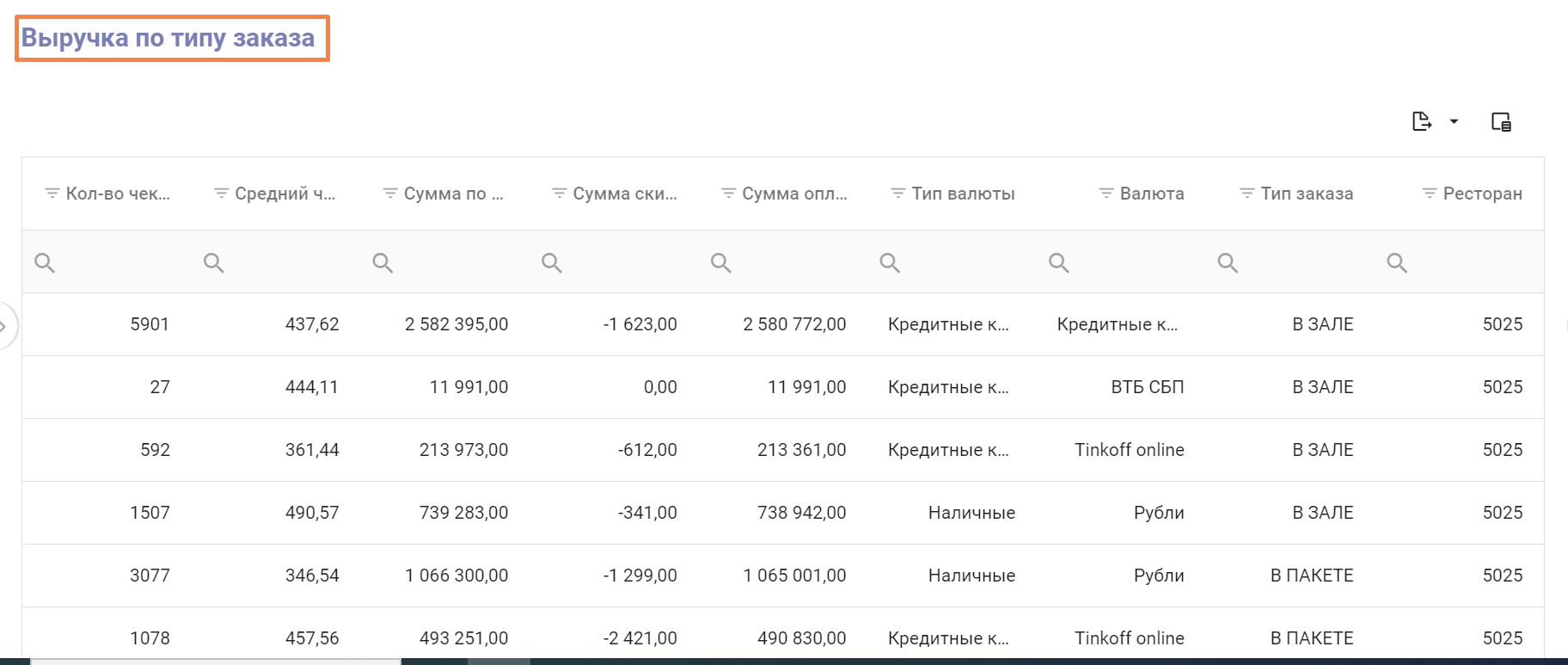Screen dimensions: 1568x665
Task: Open the column chooser icon
Action: [1501, 122]
